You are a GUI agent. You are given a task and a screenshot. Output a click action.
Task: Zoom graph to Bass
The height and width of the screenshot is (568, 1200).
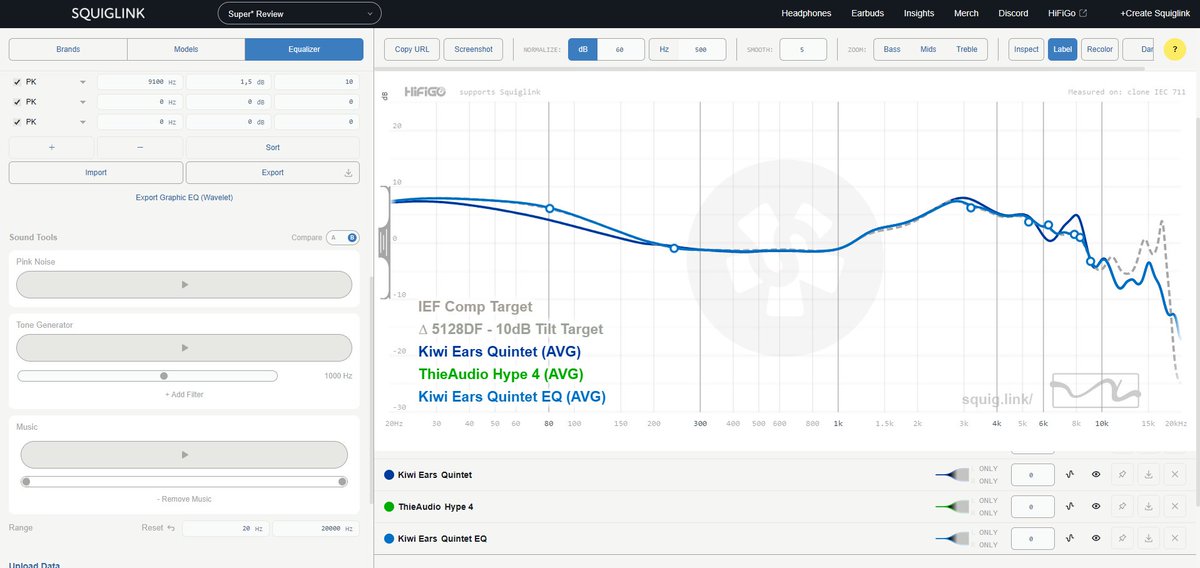(892, 49)
